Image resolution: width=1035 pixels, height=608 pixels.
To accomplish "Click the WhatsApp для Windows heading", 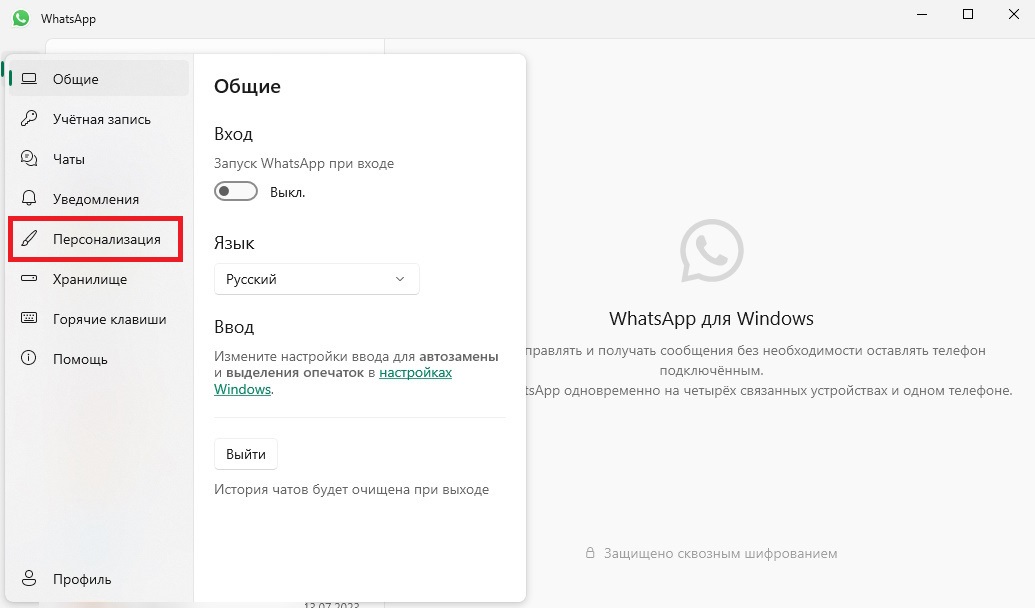I will coord(712,318).
